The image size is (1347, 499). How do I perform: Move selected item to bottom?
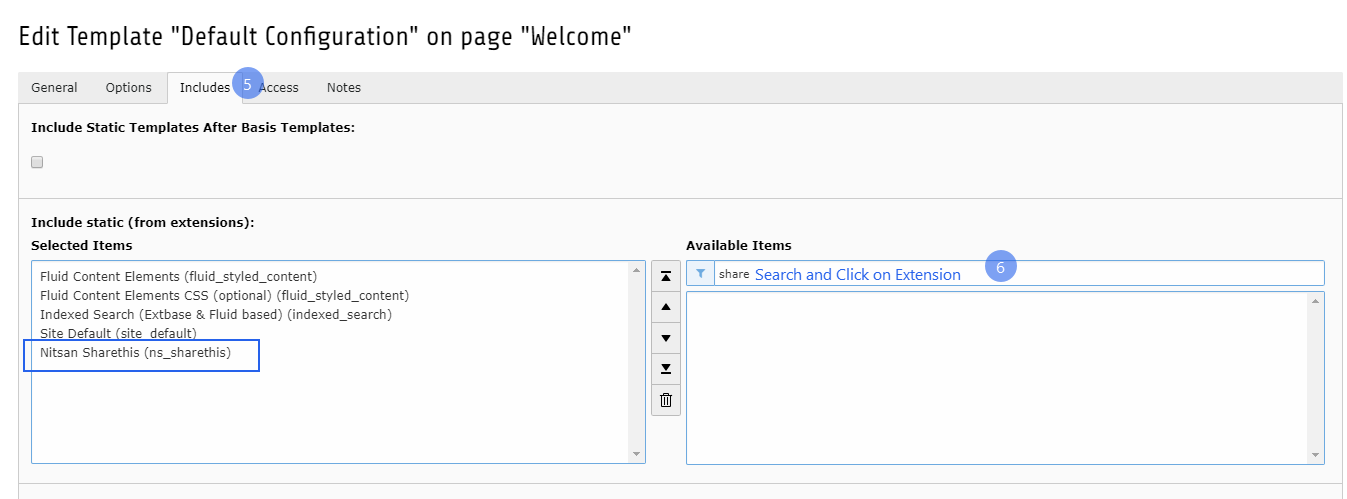pyautogui.click(x=666, y=369)
